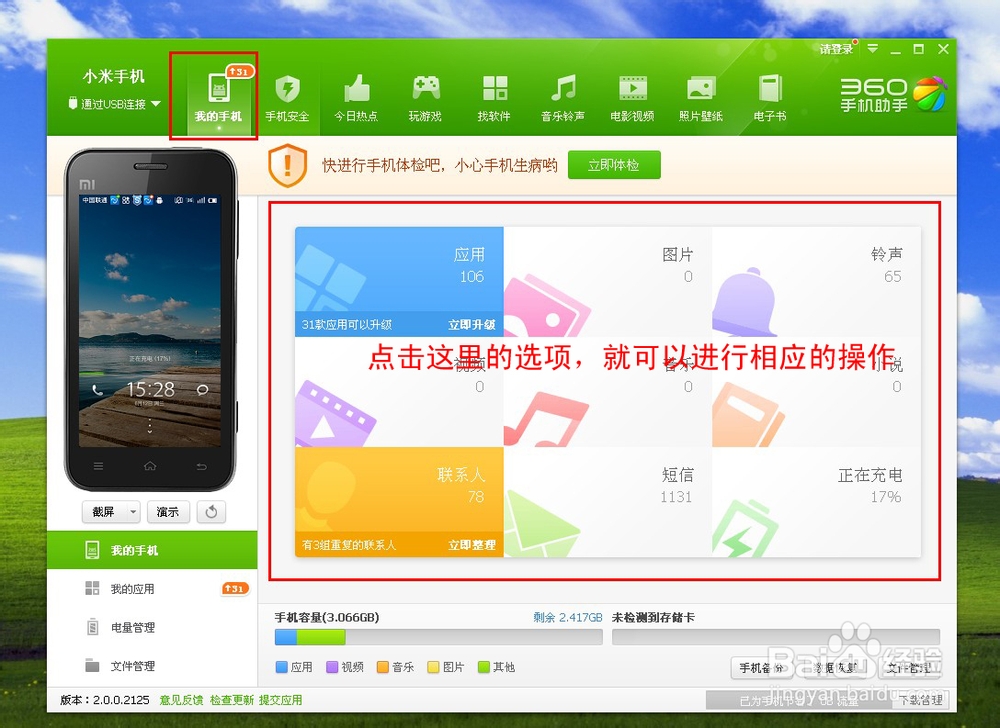Click the 数据恢复 button
Image resolution: width=1000 pixels, height=728 pixels.
click(x=835, y=667)
